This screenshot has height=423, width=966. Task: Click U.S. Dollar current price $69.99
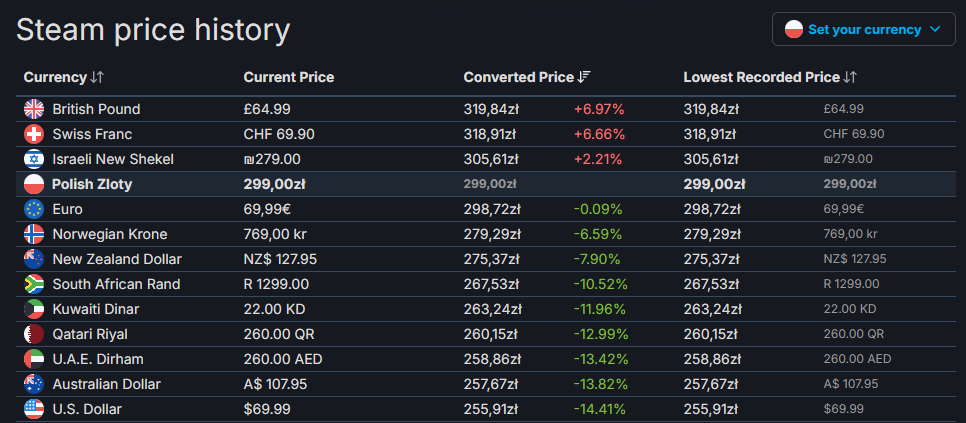[x=267, y=409]
